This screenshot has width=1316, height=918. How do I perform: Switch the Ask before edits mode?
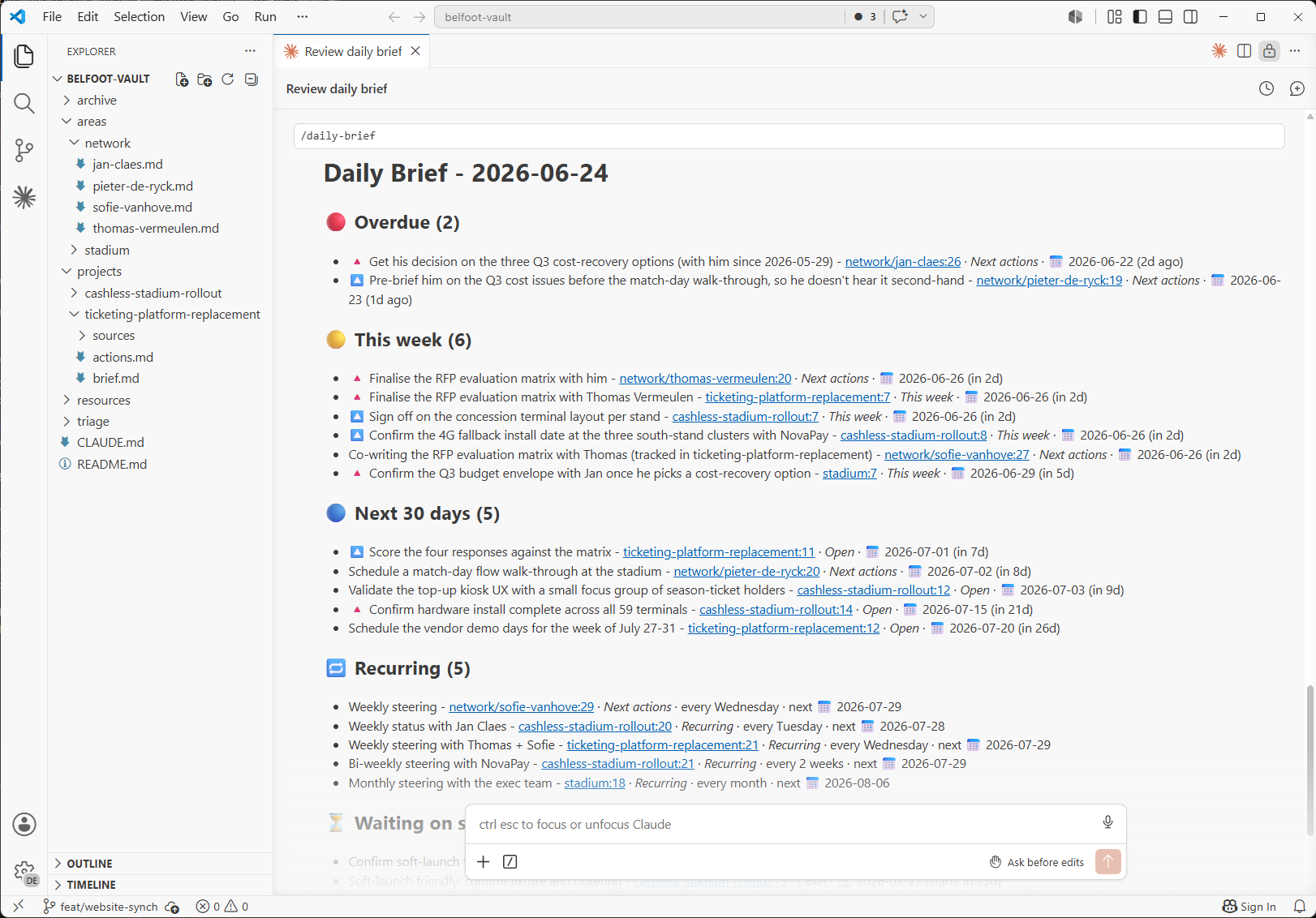(x=1037, y=862)
